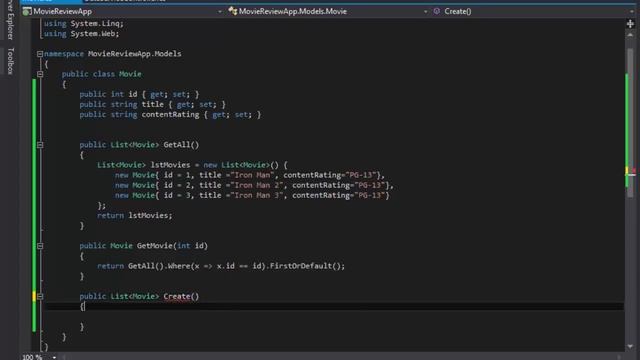
Task: Click the vertical scrollbar up arrow
Action: [x=630, y=36]
